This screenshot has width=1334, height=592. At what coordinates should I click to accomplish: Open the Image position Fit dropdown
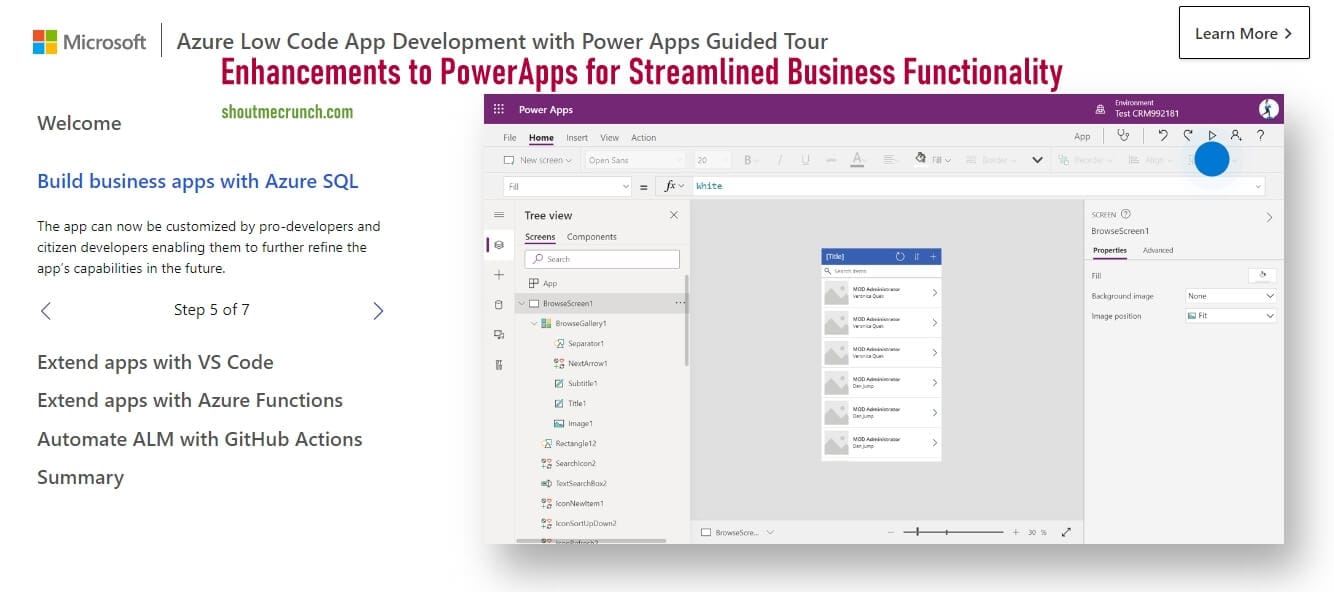1230,316
